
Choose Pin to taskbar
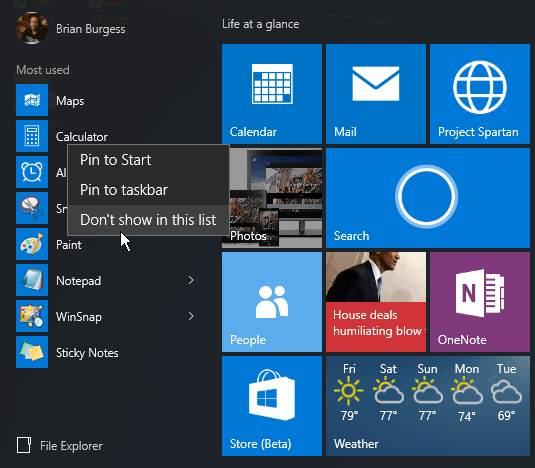148,190
